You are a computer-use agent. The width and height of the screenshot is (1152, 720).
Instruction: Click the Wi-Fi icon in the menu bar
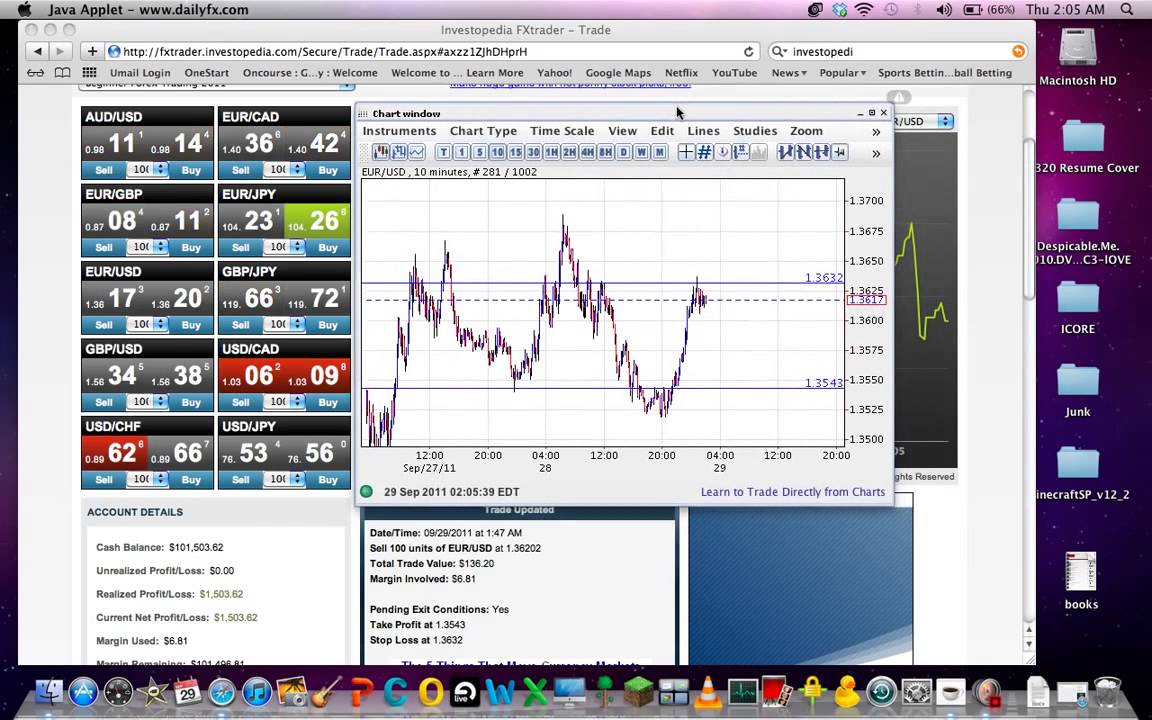point(864,10)
